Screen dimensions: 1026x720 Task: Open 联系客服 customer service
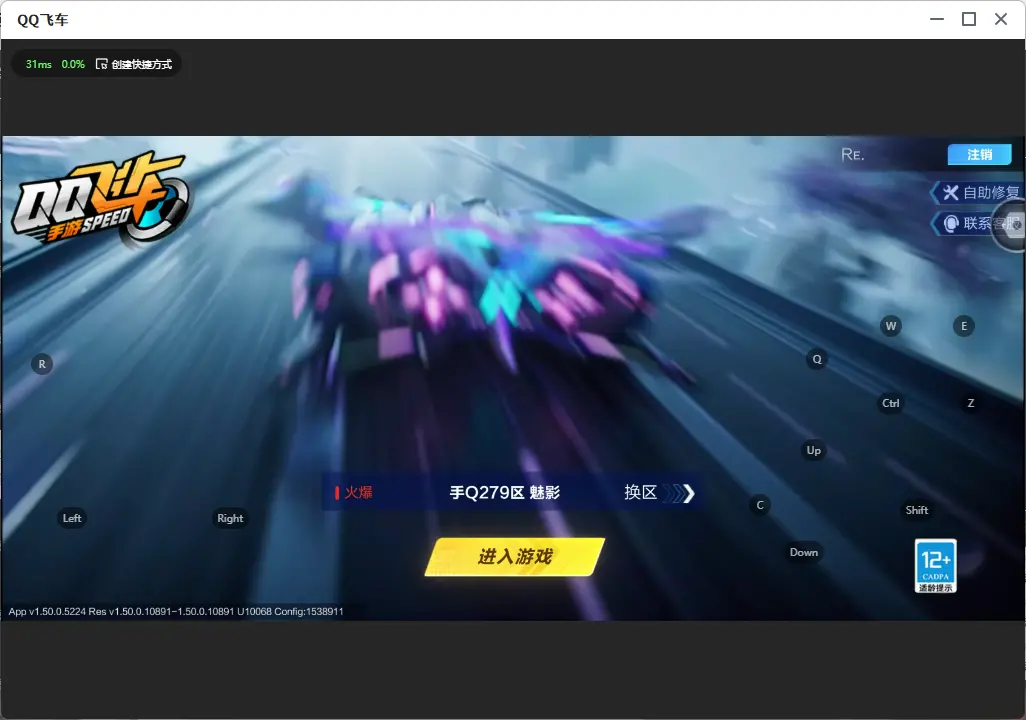pos(980,223)
